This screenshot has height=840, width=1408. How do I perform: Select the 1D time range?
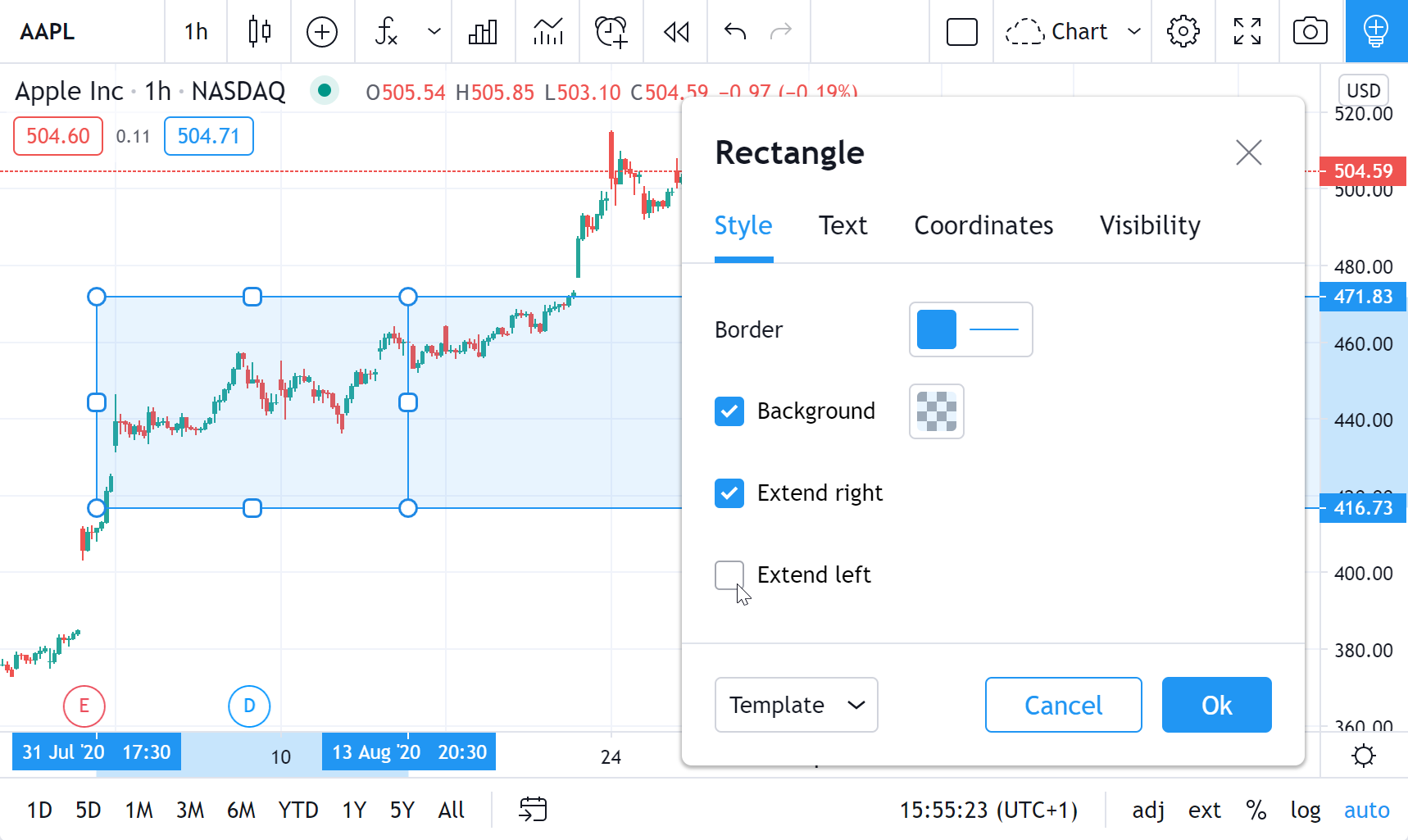[39, 810]
